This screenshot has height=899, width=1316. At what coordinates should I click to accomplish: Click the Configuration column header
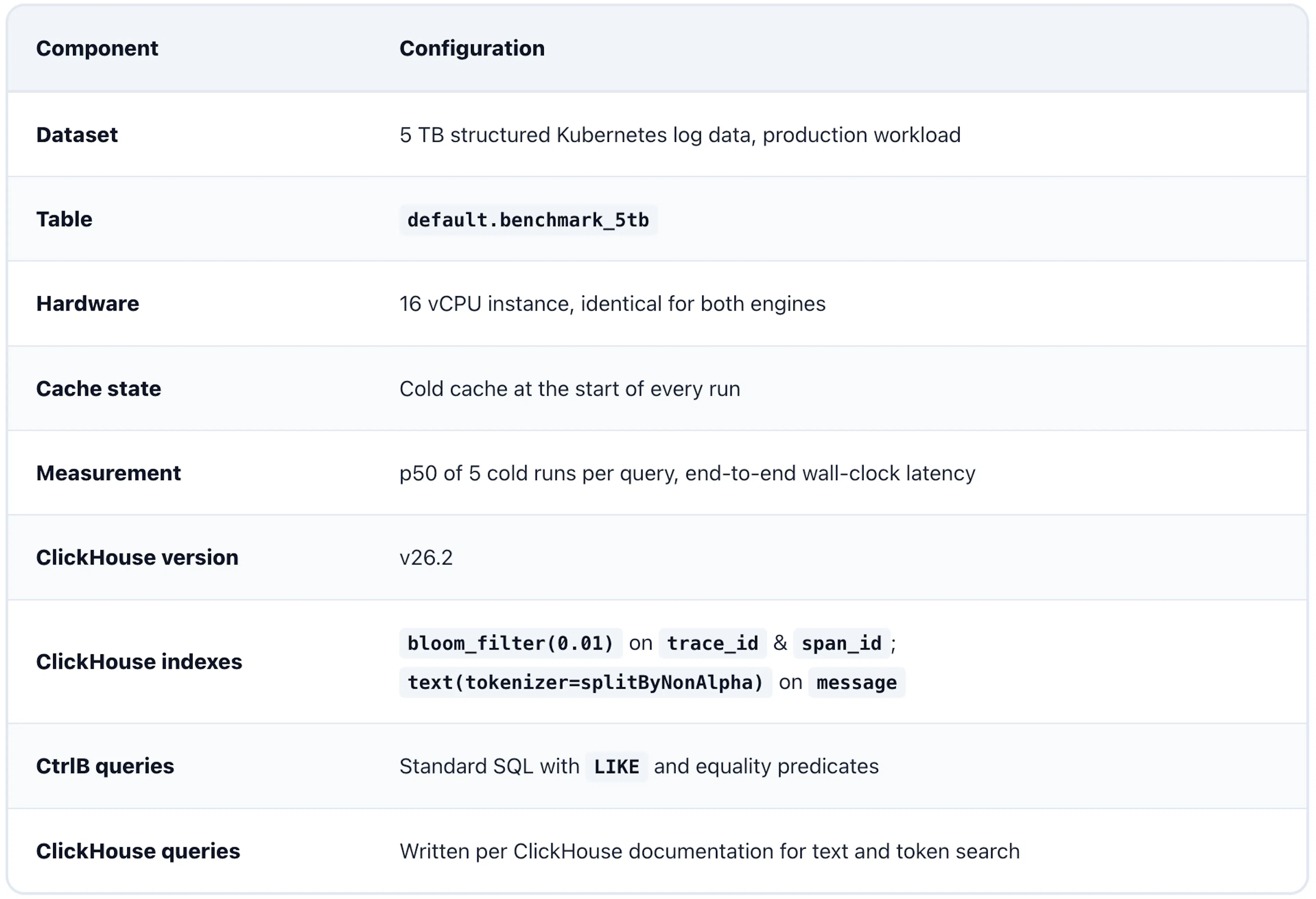(472, 49)
